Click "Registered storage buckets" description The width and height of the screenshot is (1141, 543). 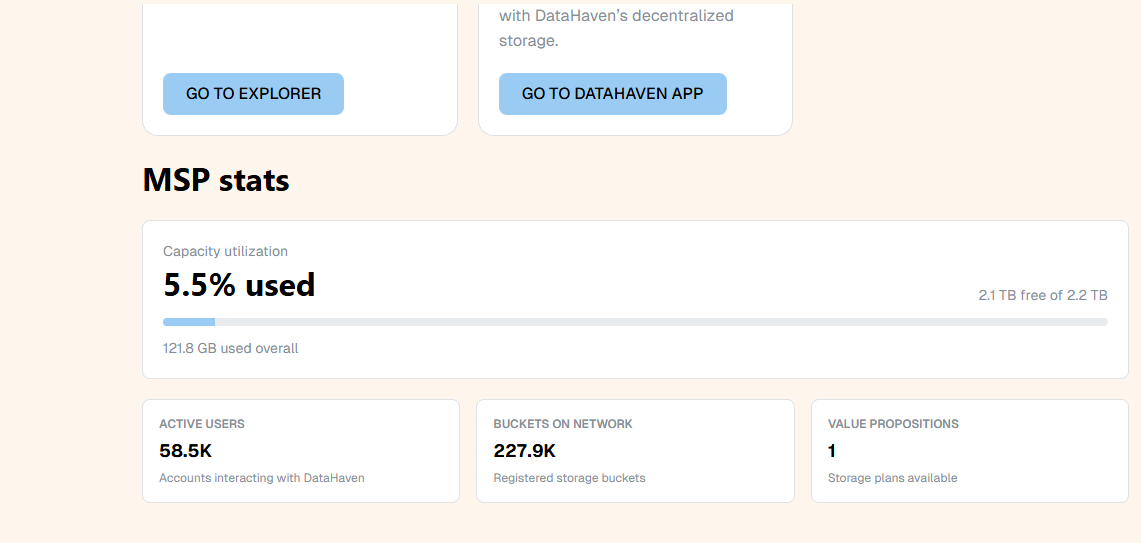[570, 478]
